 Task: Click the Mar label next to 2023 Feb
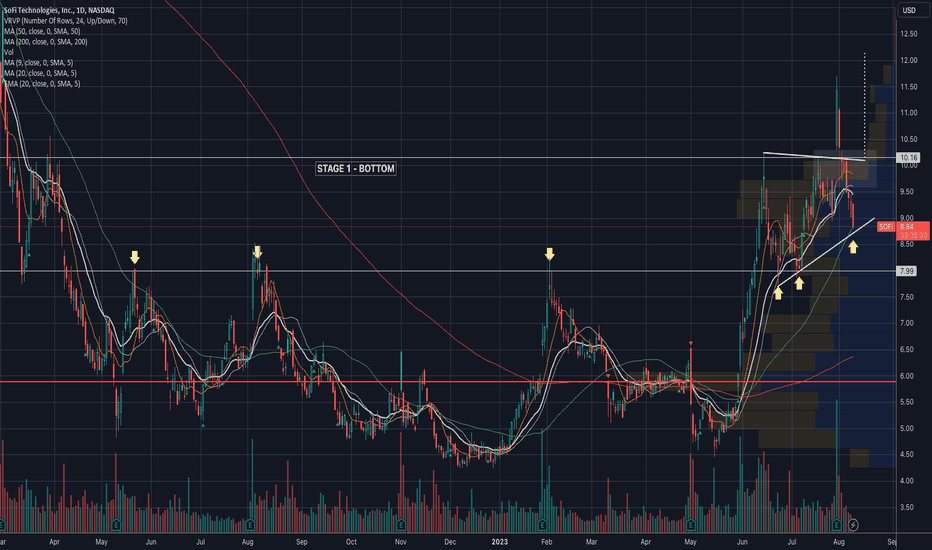click(x=591, y=542)
